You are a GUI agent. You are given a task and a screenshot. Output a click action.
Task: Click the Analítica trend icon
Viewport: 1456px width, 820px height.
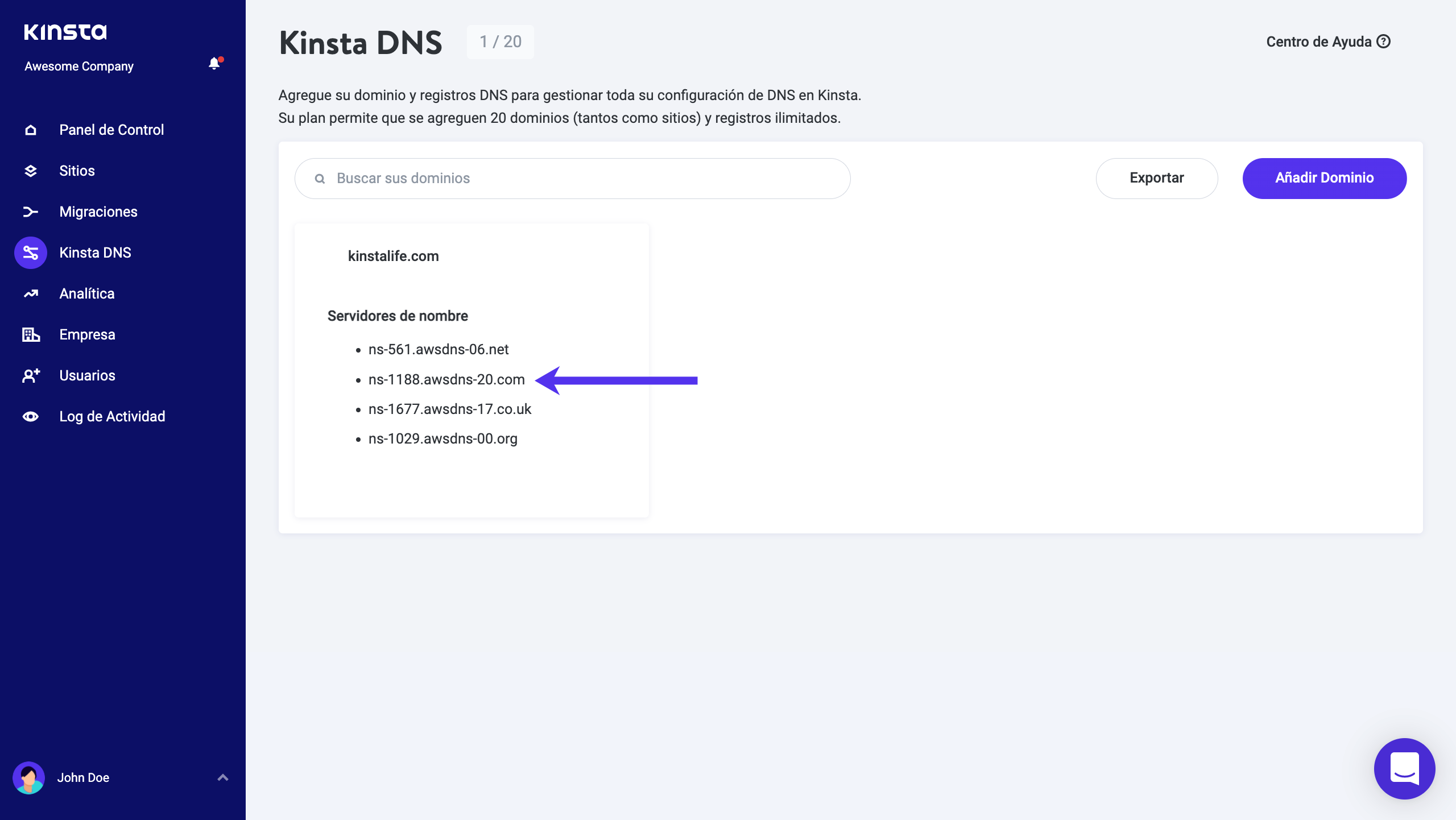[31, 294]
